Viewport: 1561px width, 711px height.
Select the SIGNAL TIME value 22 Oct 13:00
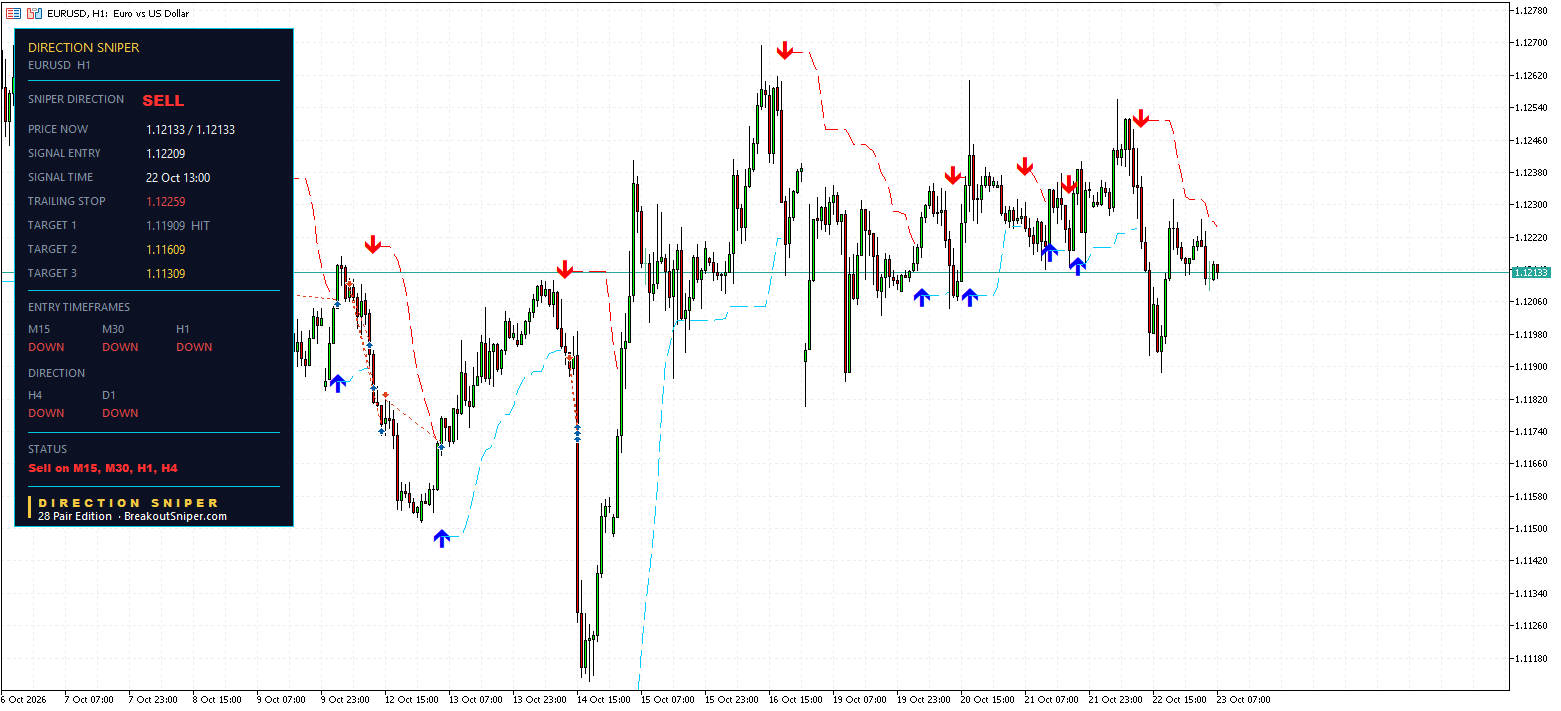pos(178,178)
